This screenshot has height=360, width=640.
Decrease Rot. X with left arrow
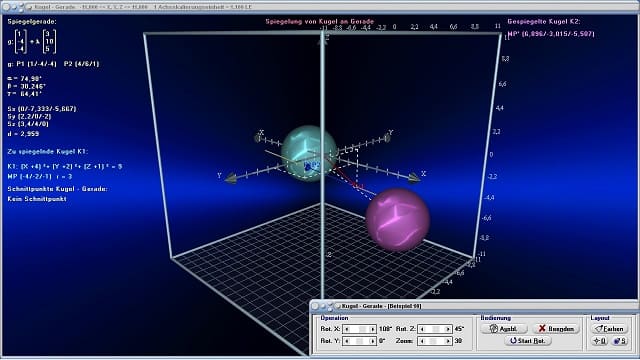(x=347, y=329)
